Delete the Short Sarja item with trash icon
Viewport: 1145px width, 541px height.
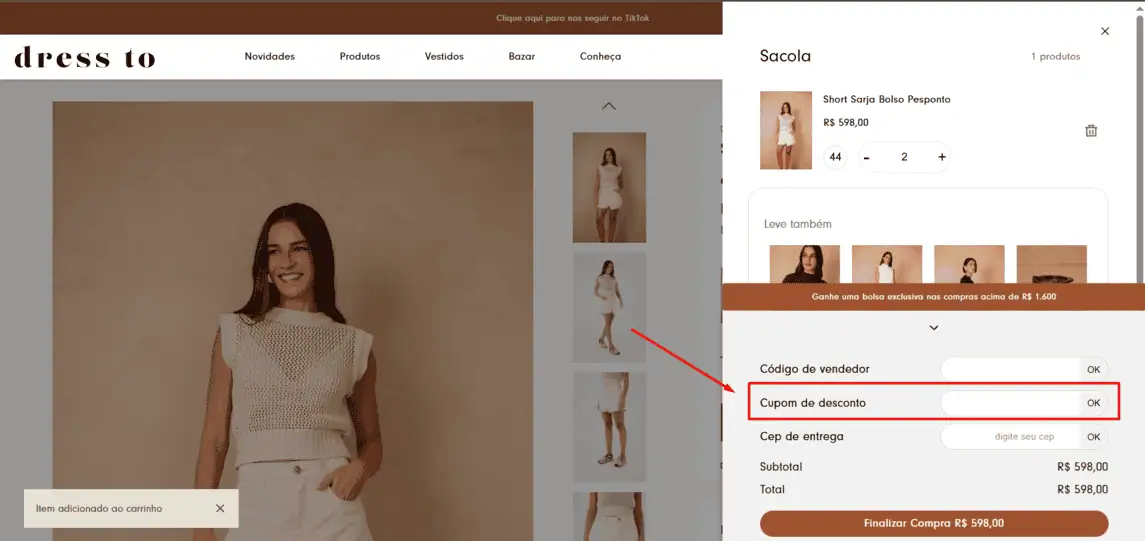point(1091,131)
